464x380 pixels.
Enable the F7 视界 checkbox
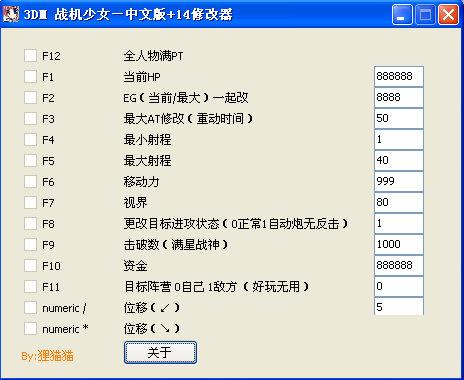[30, 203]
